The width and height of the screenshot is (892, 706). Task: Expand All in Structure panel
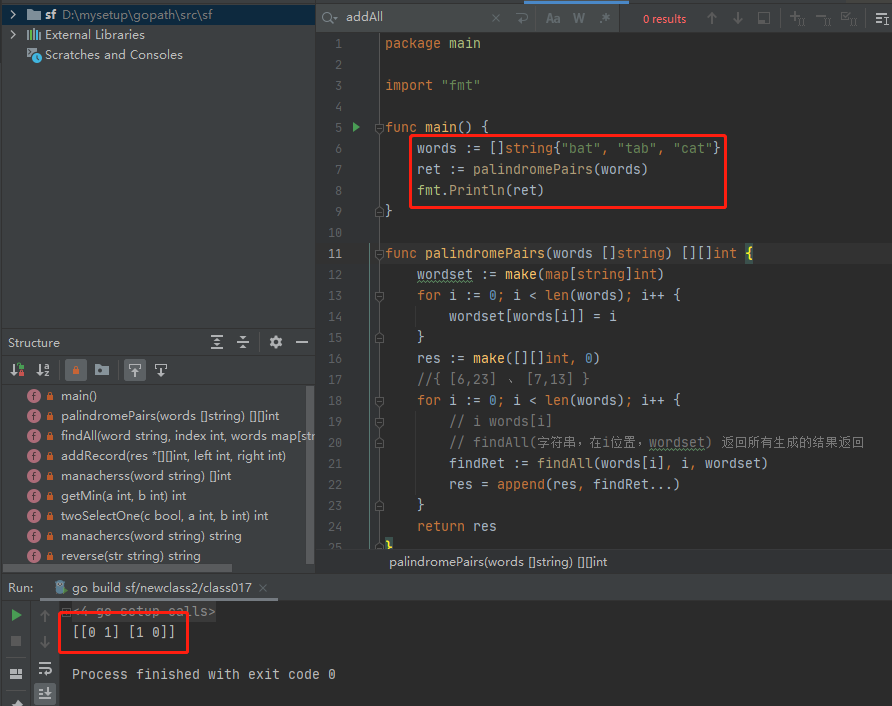point(217,342)
